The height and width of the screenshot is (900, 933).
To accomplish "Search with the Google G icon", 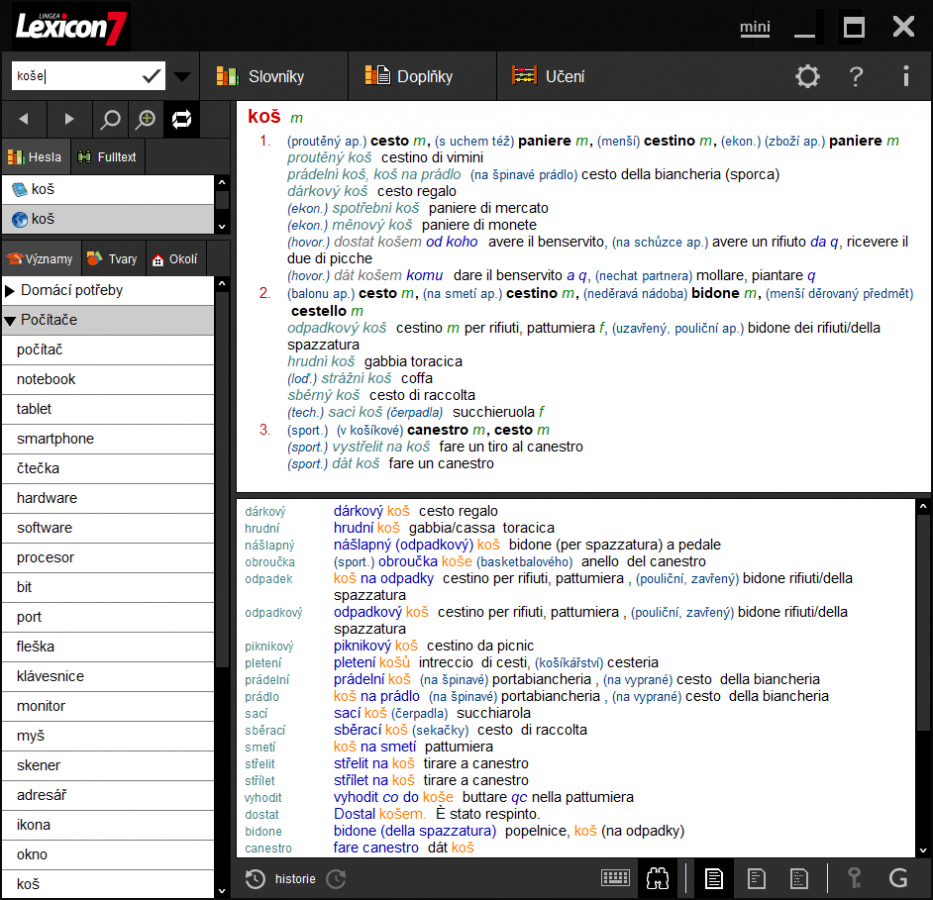I will click(898, 878).
